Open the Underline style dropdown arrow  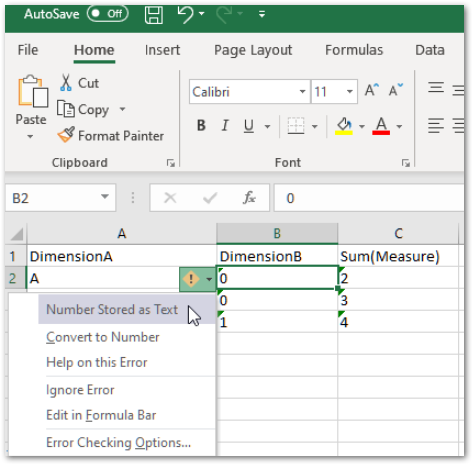267,127
